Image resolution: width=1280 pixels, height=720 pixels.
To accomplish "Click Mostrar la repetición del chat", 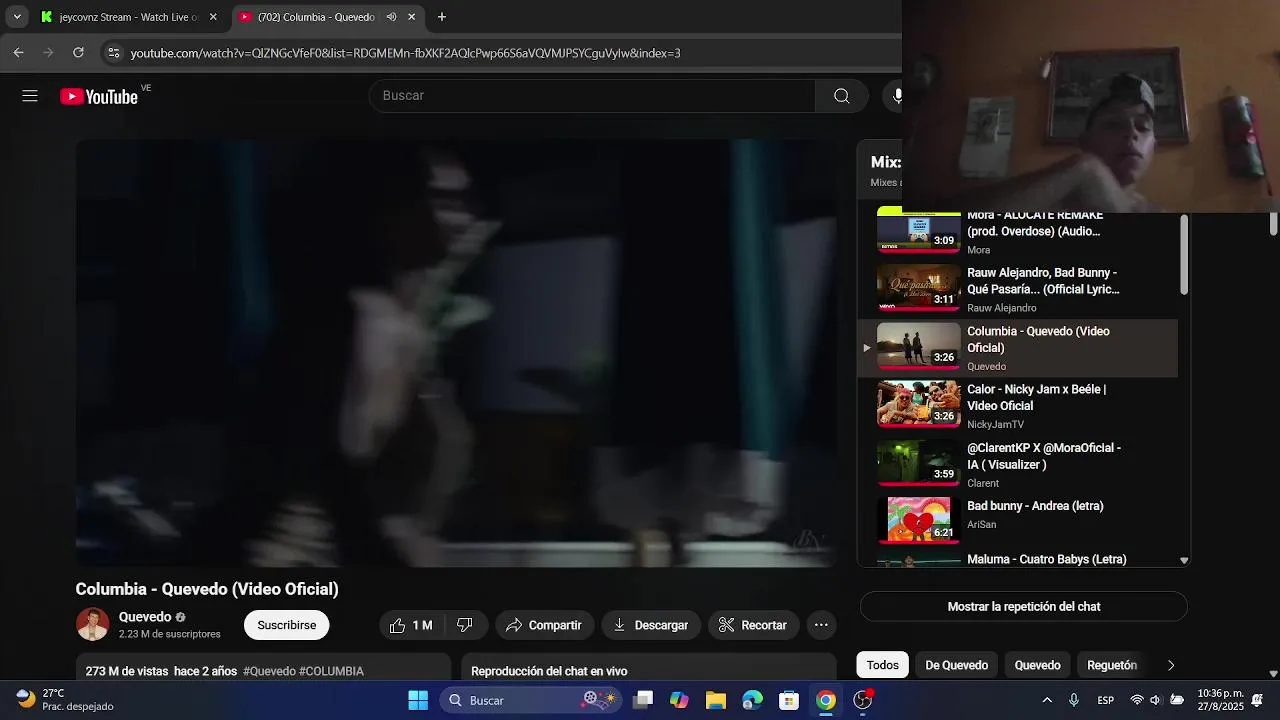I will (x=1024, y=607).
